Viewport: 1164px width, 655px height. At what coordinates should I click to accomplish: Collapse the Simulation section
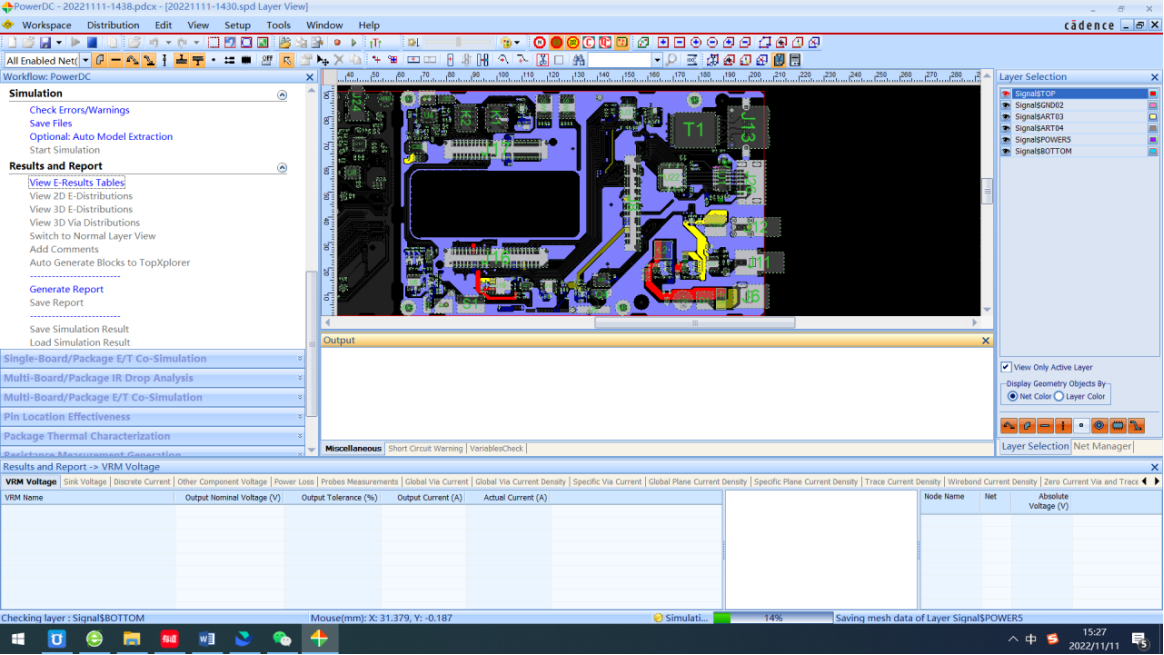tap(282, 95)
